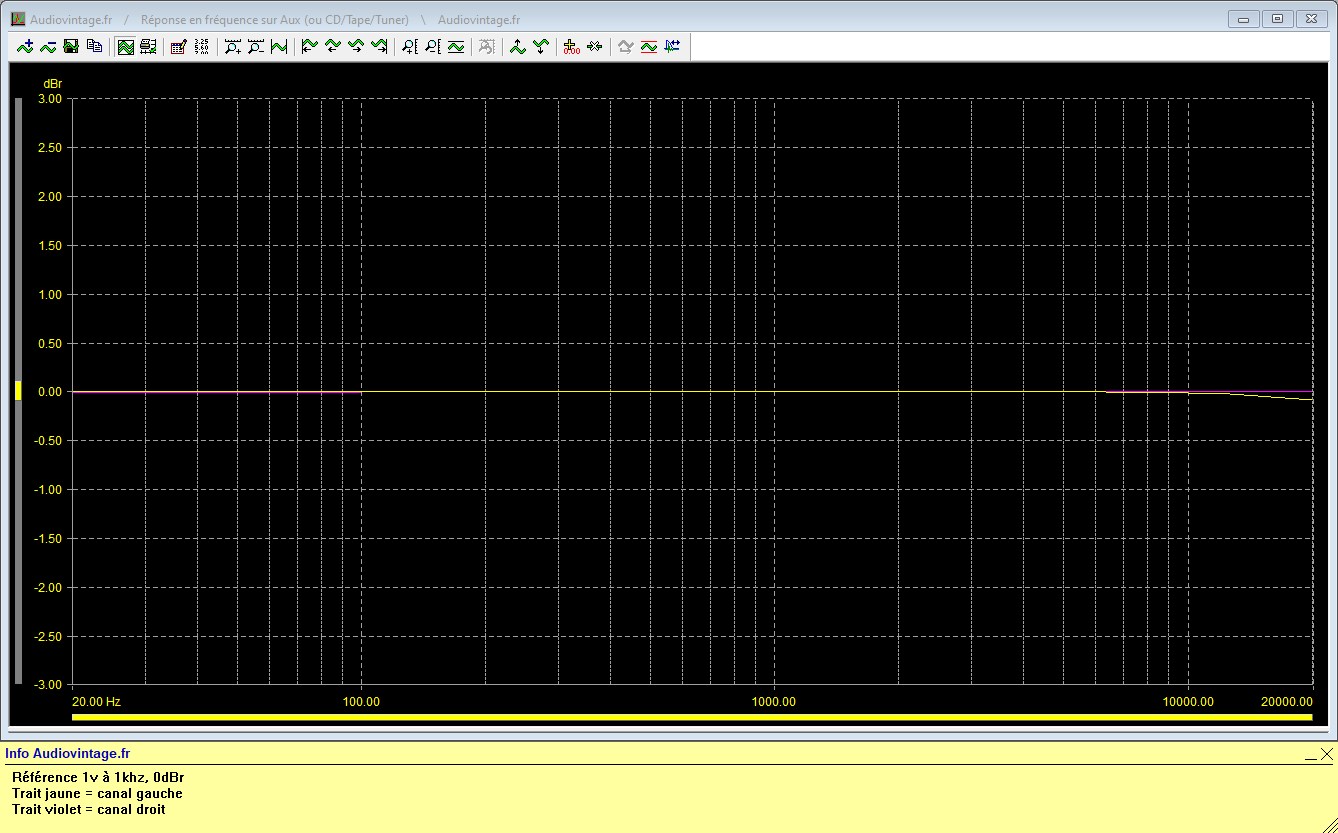
Task: Click the yellow horizontal range bar below graph
Action: coord(692,717)
